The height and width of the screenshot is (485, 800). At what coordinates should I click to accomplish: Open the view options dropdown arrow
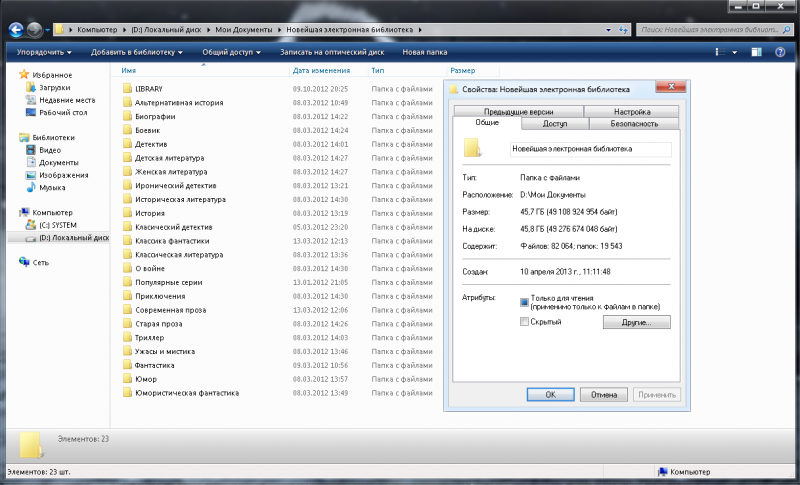(735, 52)
